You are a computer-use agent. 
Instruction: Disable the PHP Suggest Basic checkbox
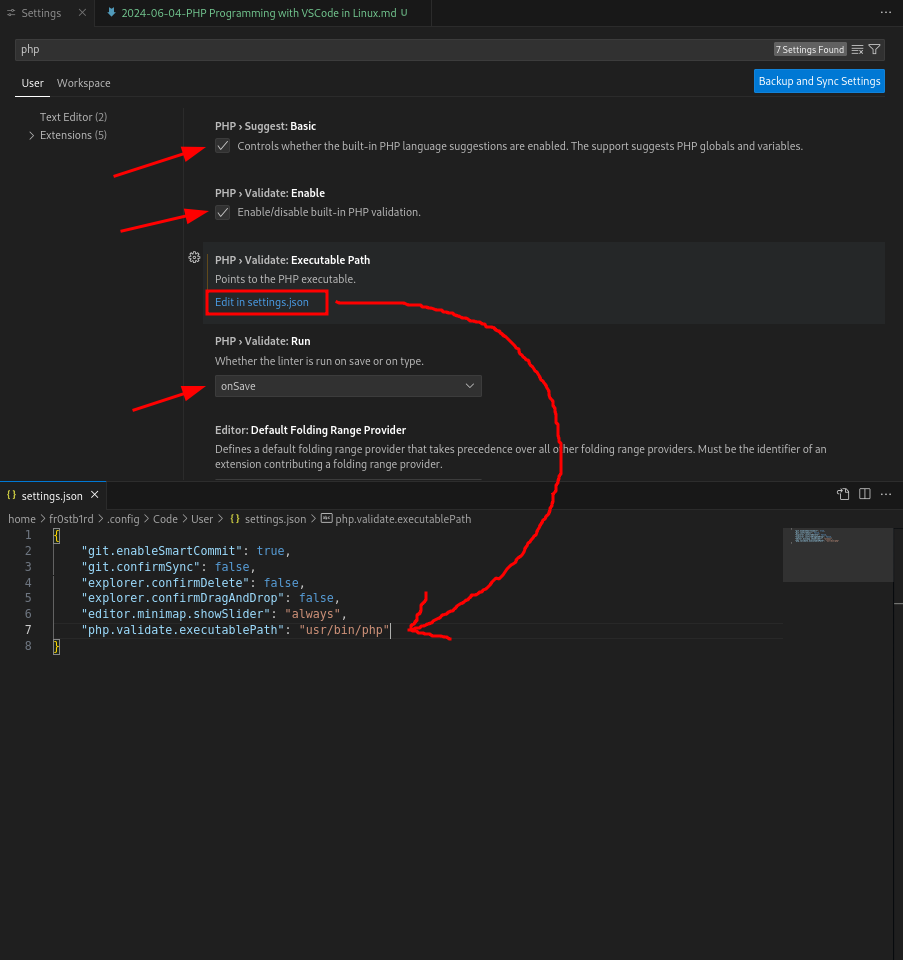[x=223, y=146]
